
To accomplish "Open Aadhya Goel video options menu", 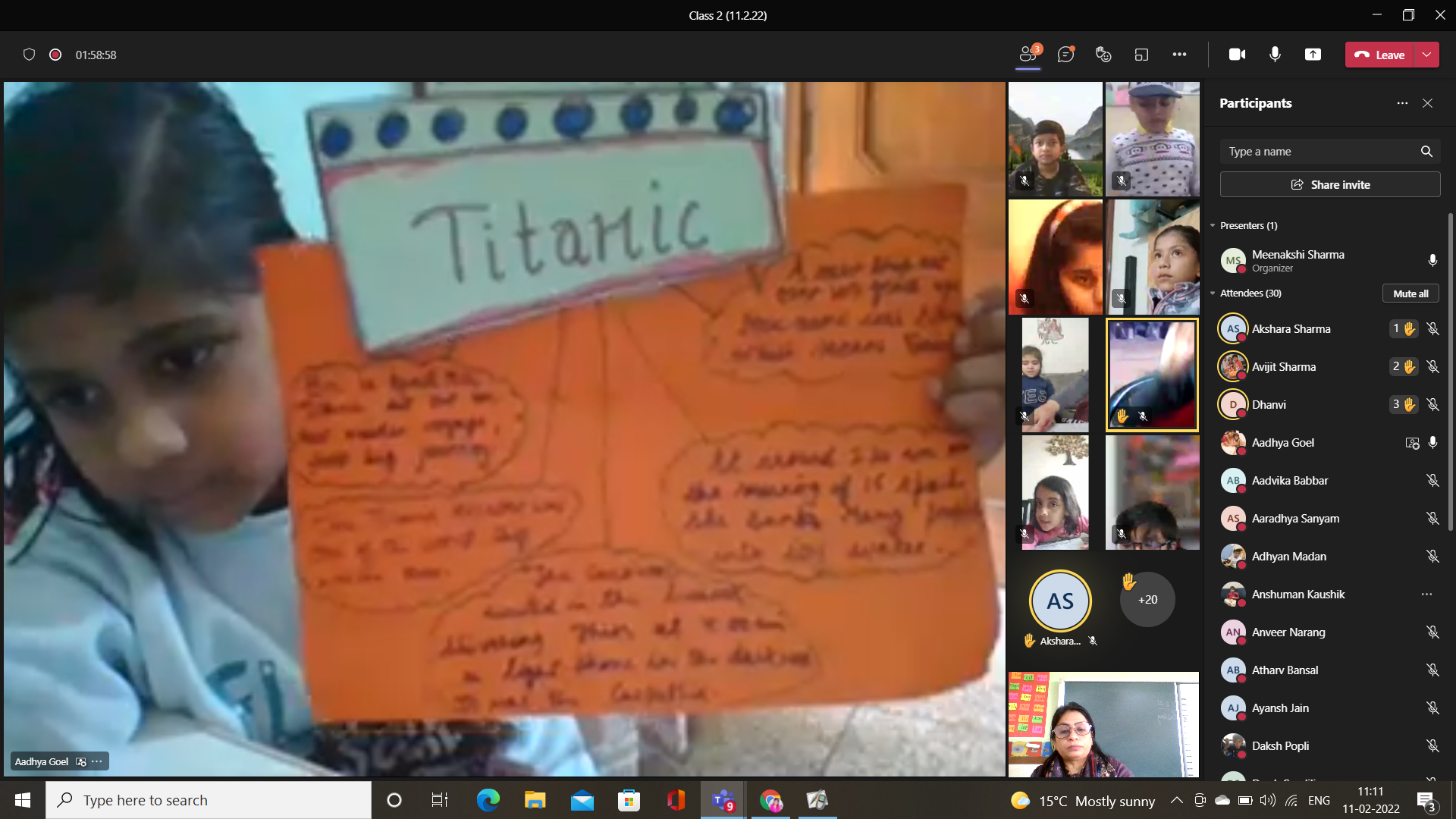I will click(96, 761).
